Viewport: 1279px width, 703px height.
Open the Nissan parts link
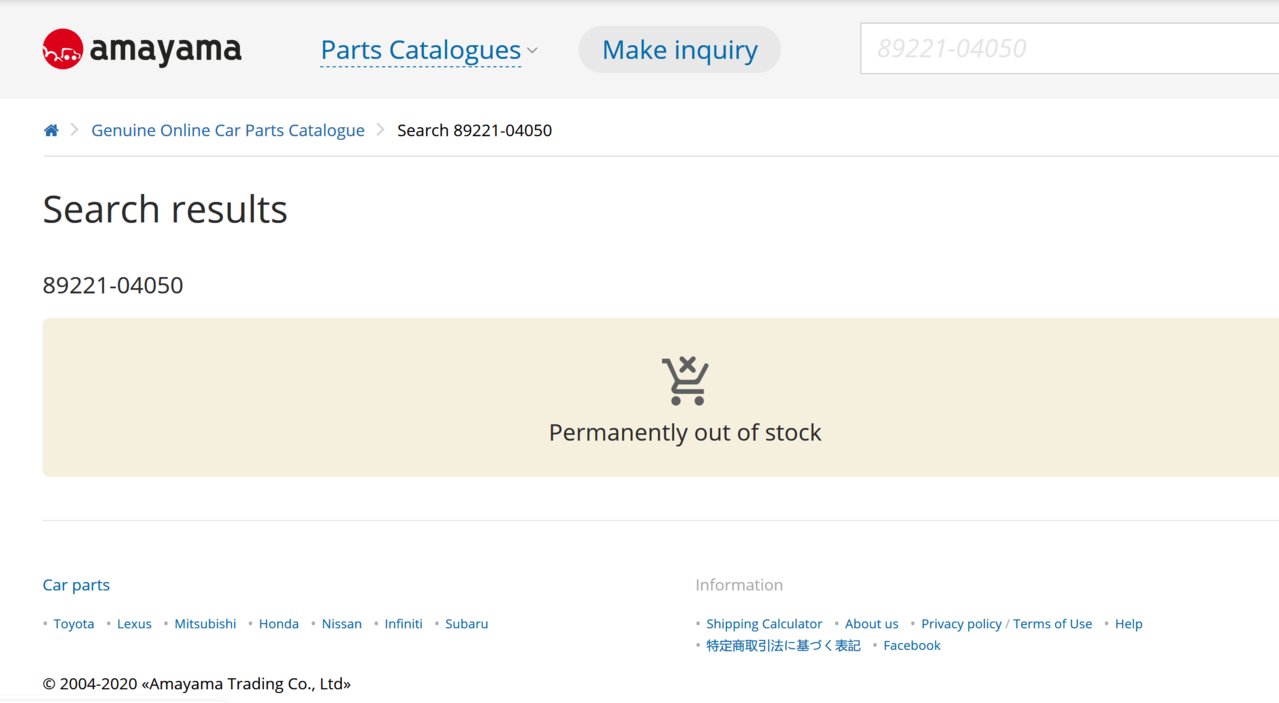click(x=342, y=624)
